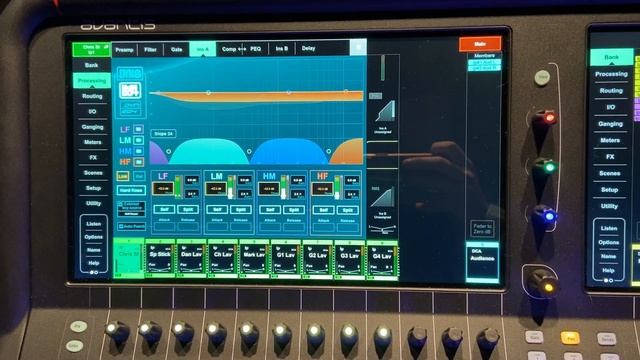The height and width of the screenshot is (360, 640).
Task: Tap the Slope 24 crossover button
Action: [163, 133]
